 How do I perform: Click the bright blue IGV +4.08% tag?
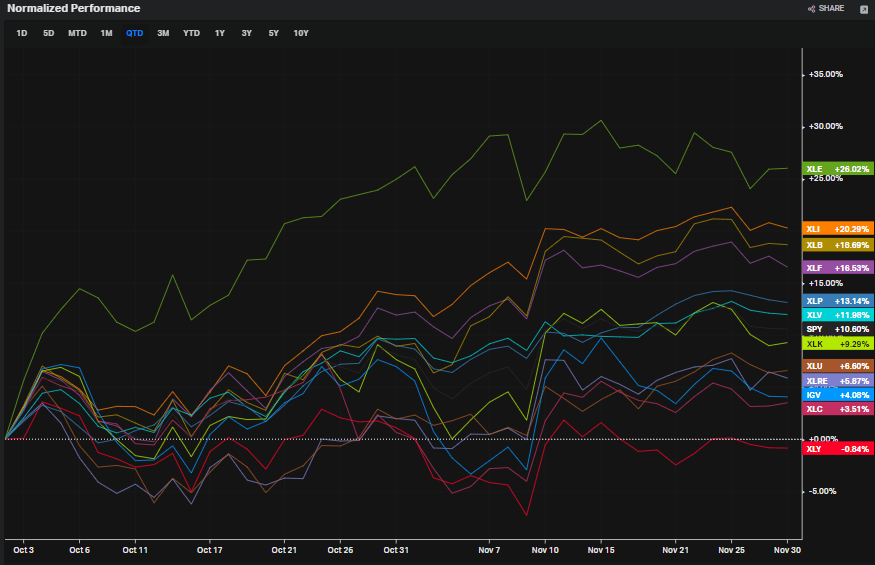[x=838, y=395]
